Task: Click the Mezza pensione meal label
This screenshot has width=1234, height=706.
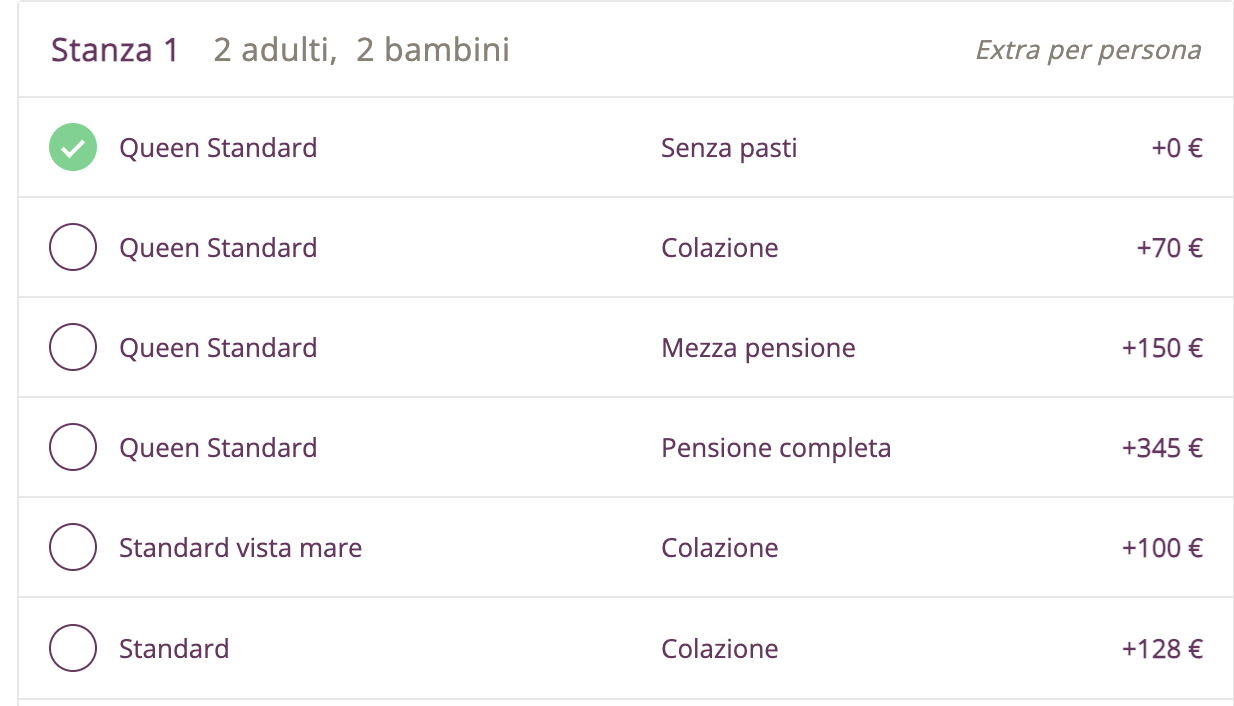Action: 758,348
